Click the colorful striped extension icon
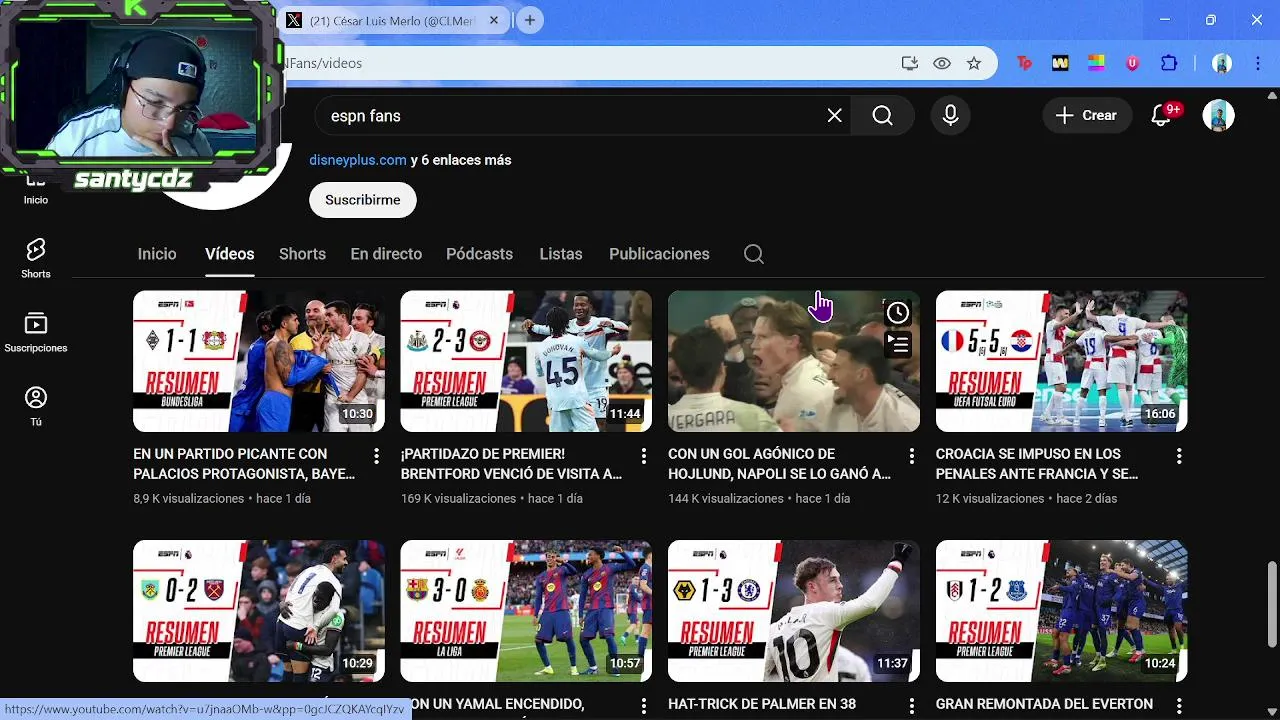The width and height of the screenshot is (1280, 720). (1096, 63)
